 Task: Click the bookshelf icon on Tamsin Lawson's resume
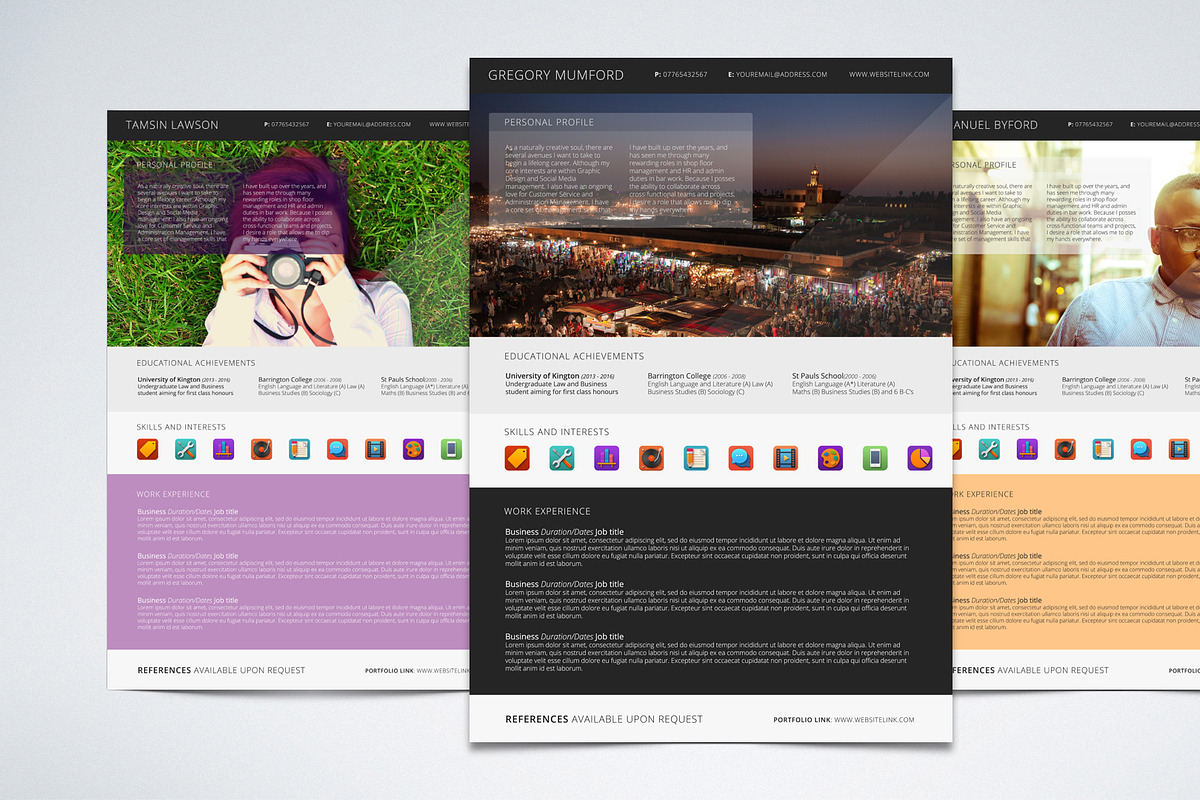point(224,449)
